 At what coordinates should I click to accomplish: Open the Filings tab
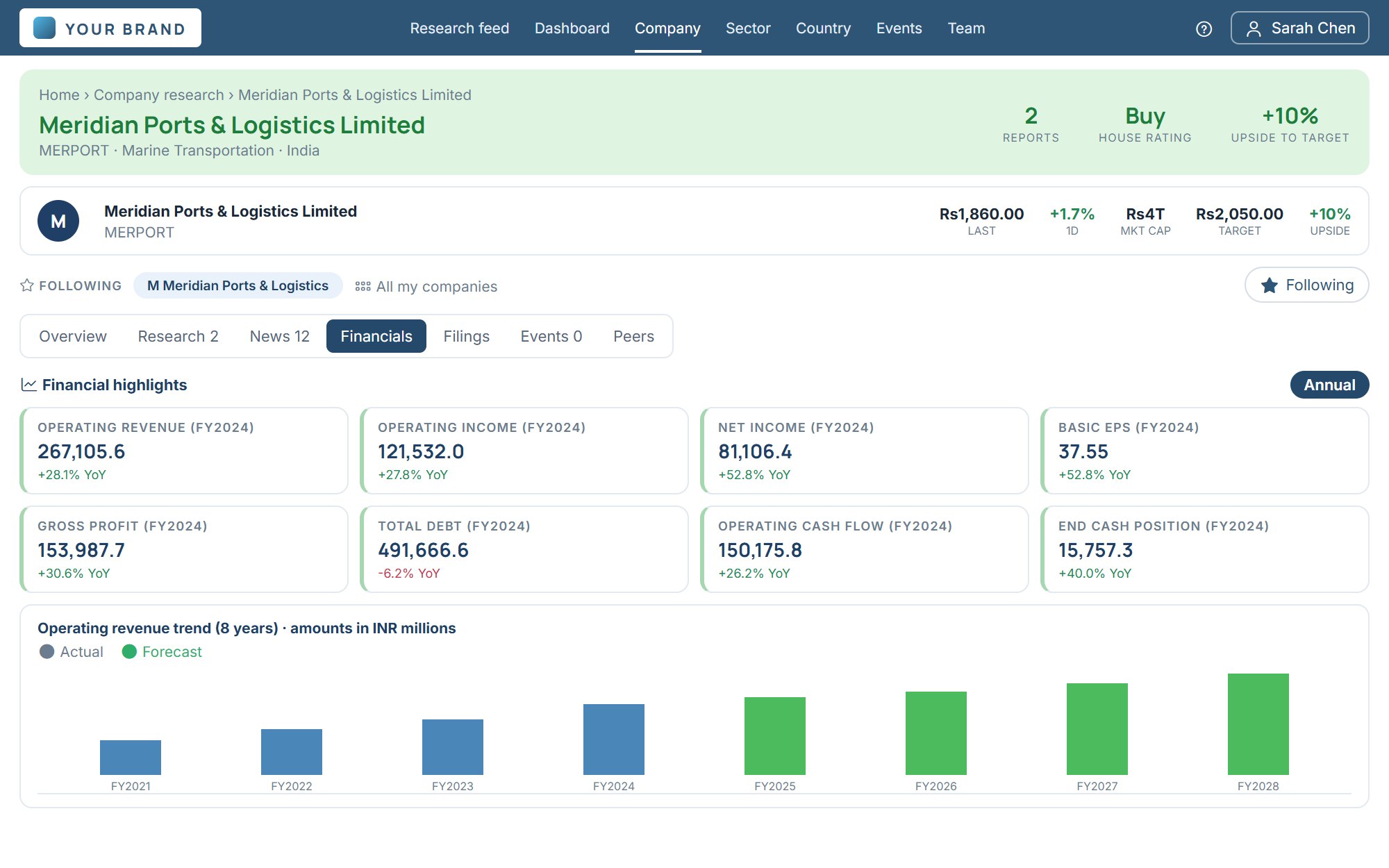pyautogui.click(x=466, y=336)
